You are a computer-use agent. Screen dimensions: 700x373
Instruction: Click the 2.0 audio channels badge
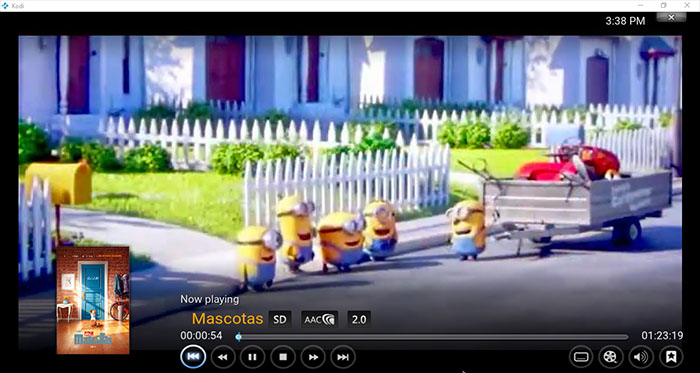point(359,319)
